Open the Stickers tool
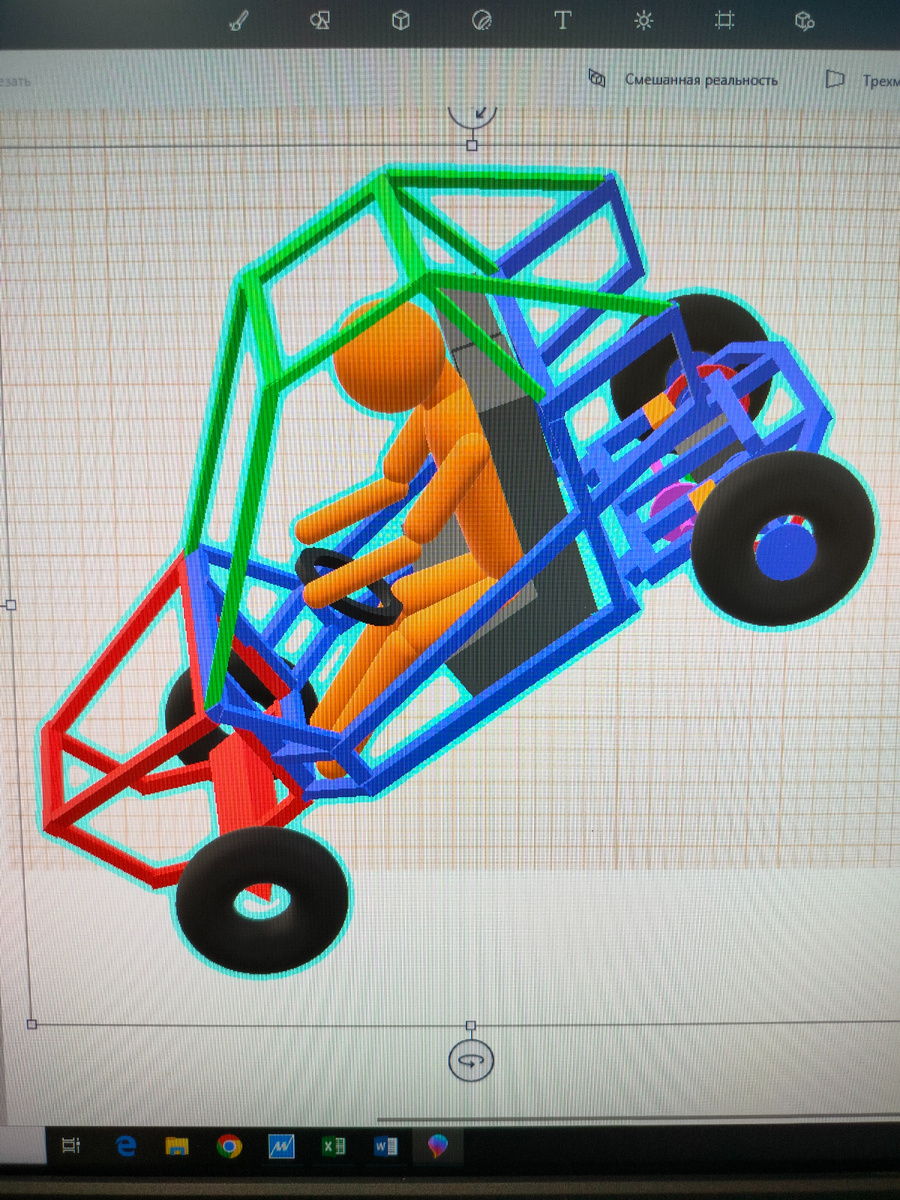Image resolution: width=900 pixels, height=1200 pixels. click(x=482, y=21)
